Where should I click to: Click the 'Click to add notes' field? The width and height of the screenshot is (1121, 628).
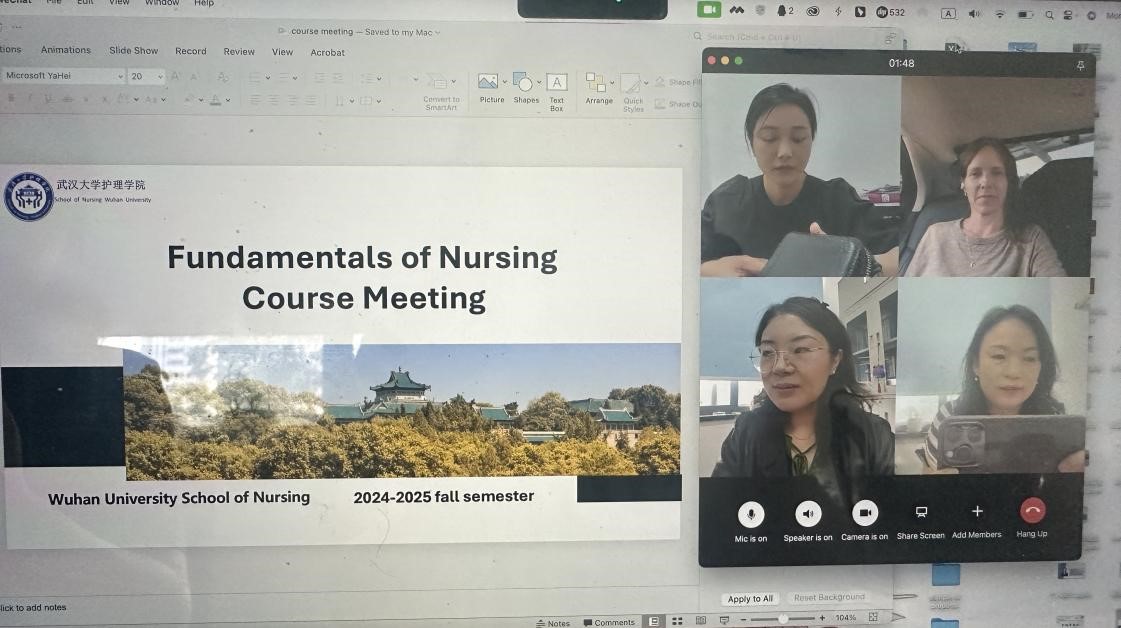coord(33,608)
